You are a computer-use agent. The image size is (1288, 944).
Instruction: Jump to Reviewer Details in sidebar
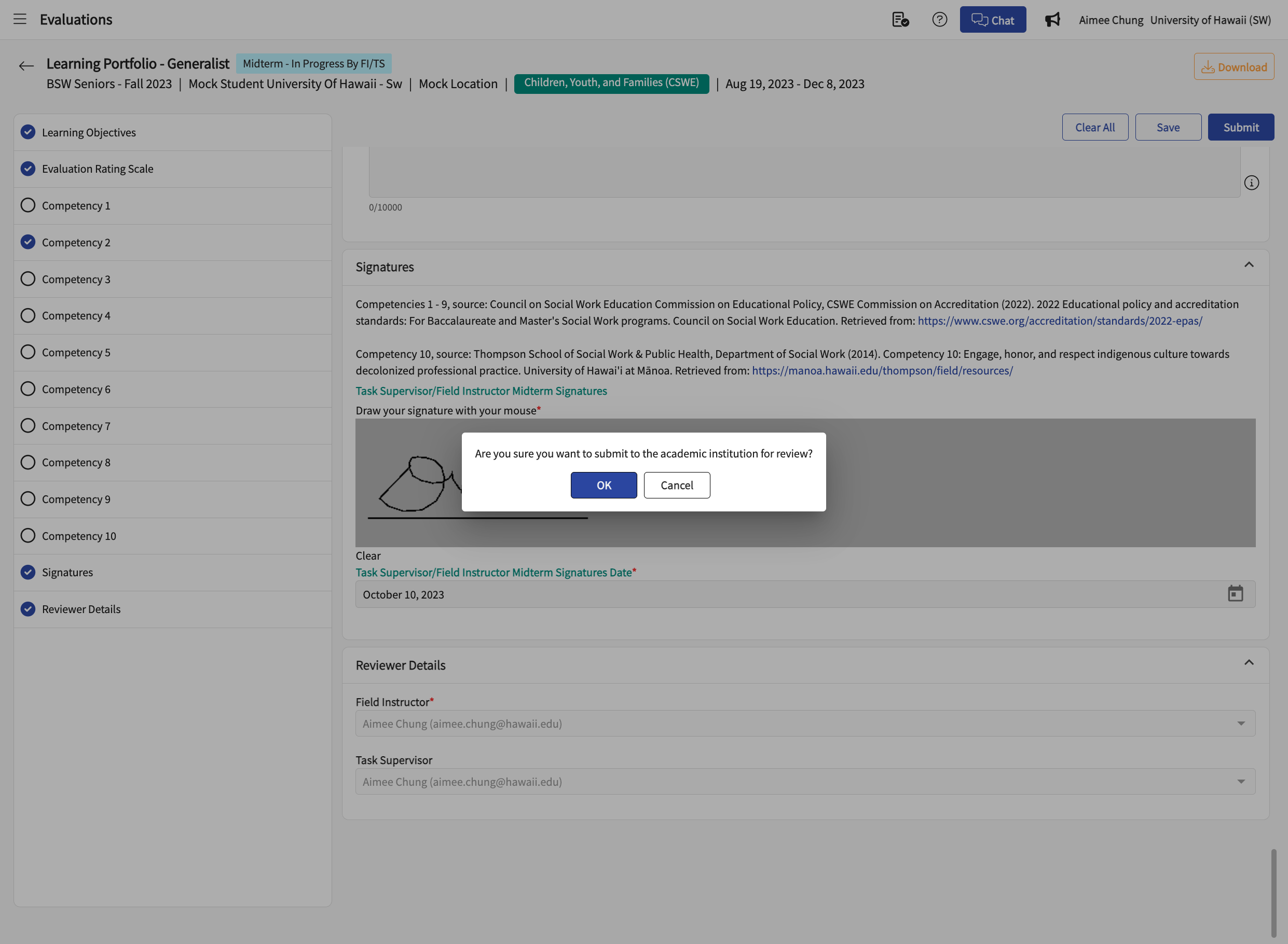click(173, 609)
